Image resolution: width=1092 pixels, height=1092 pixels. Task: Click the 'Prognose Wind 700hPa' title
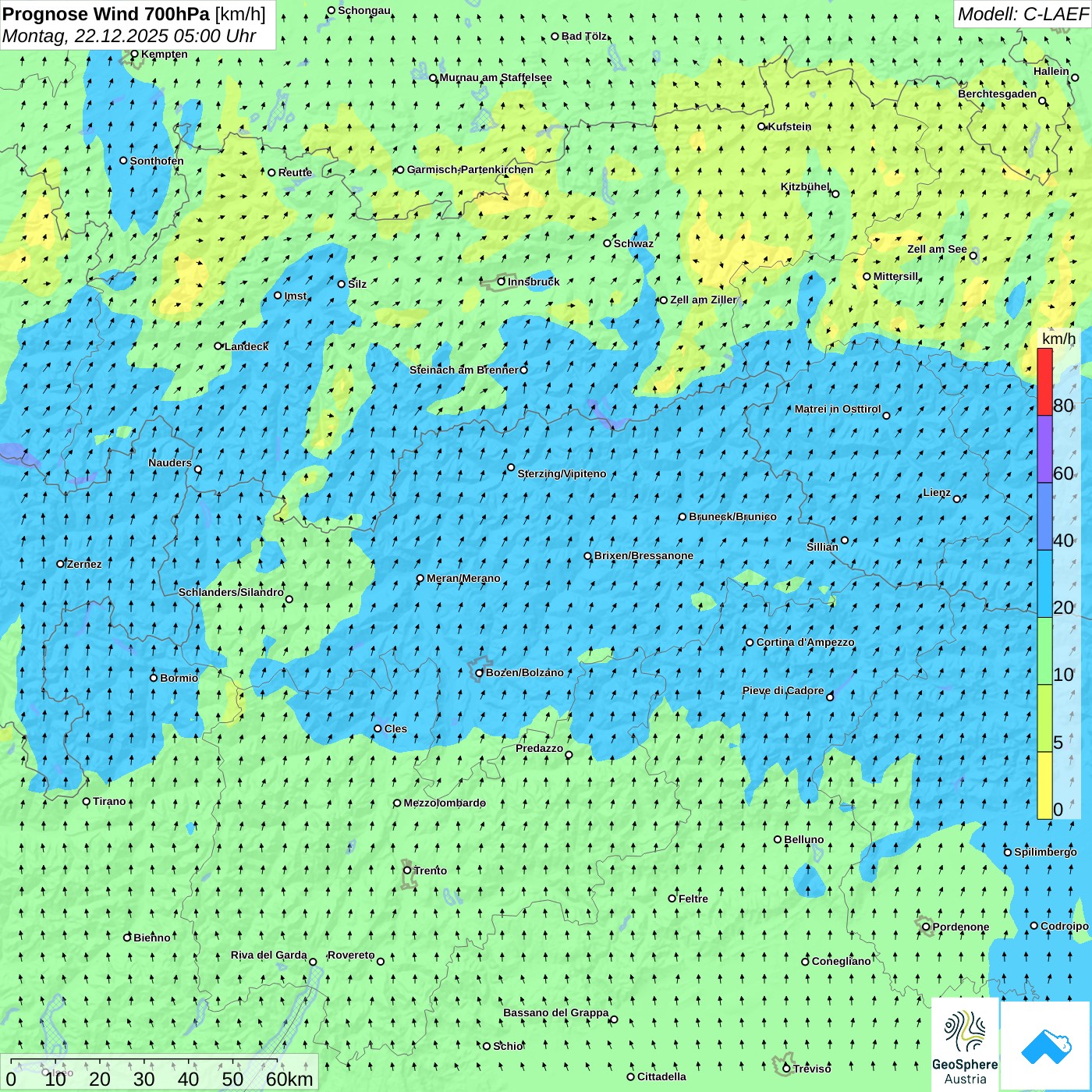coord(106,14)
